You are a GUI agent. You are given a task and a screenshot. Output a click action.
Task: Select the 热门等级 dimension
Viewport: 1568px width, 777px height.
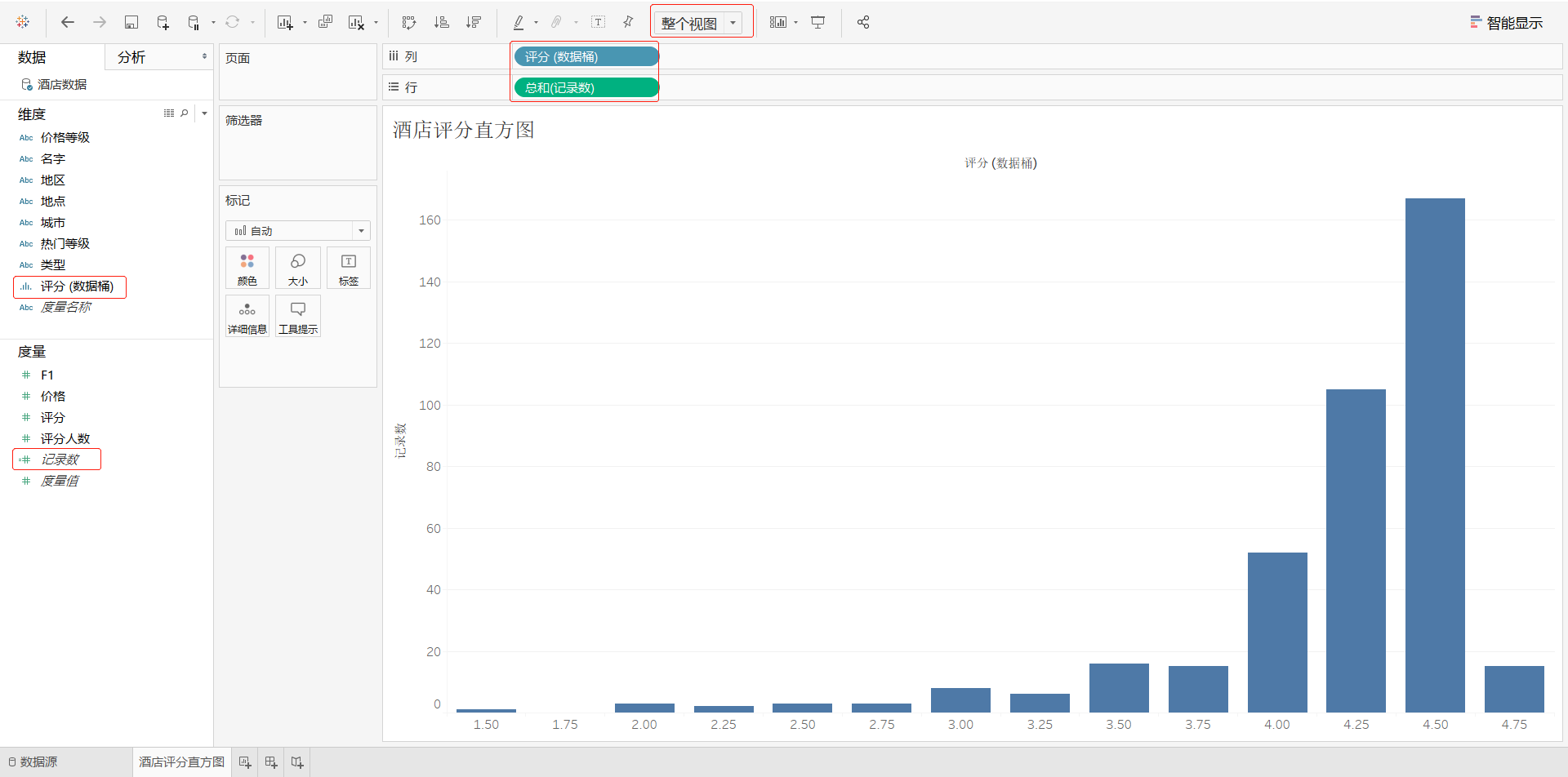(65, 243)
